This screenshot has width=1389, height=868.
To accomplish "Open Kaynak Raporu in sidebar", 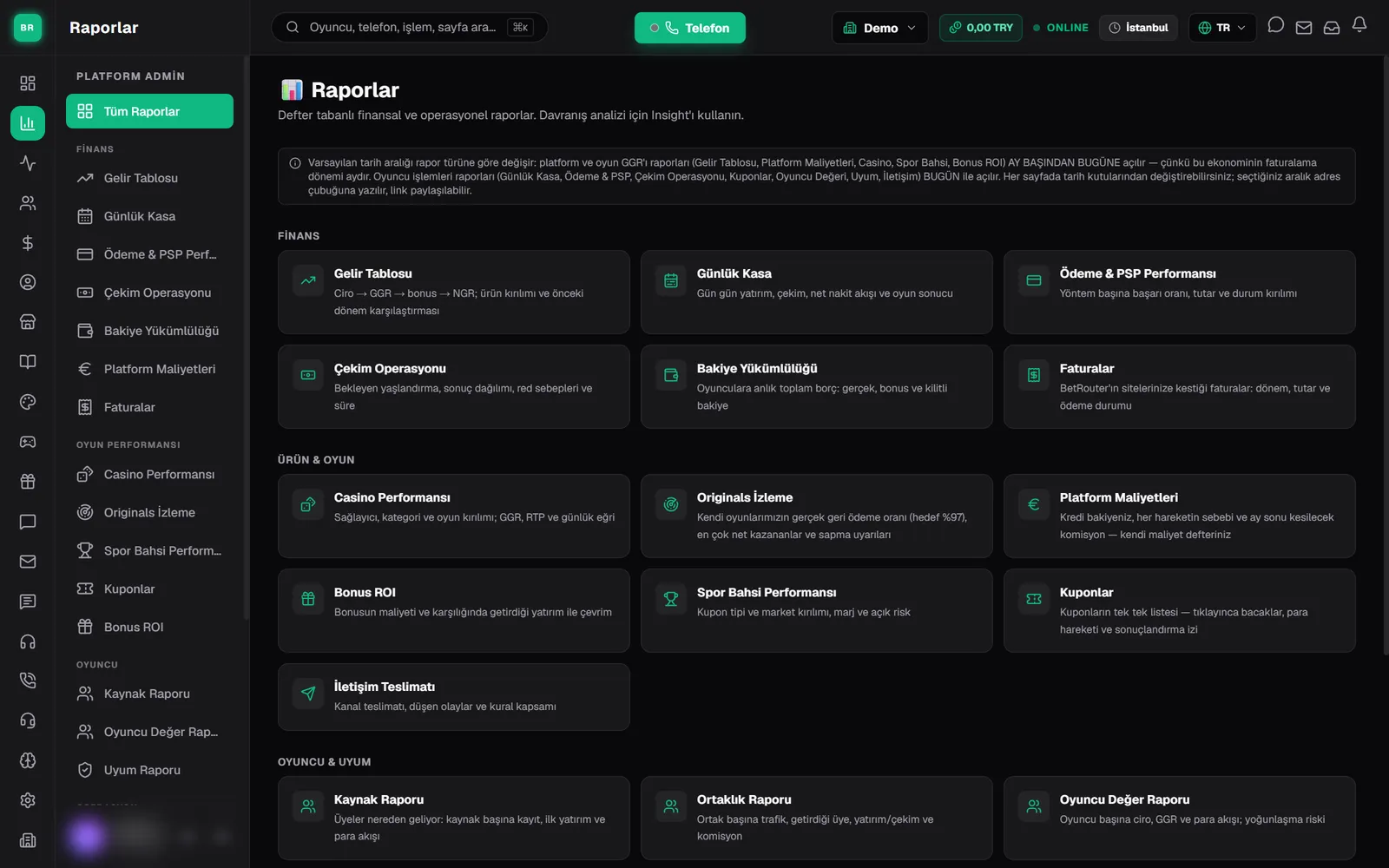I will coord(149,694).
